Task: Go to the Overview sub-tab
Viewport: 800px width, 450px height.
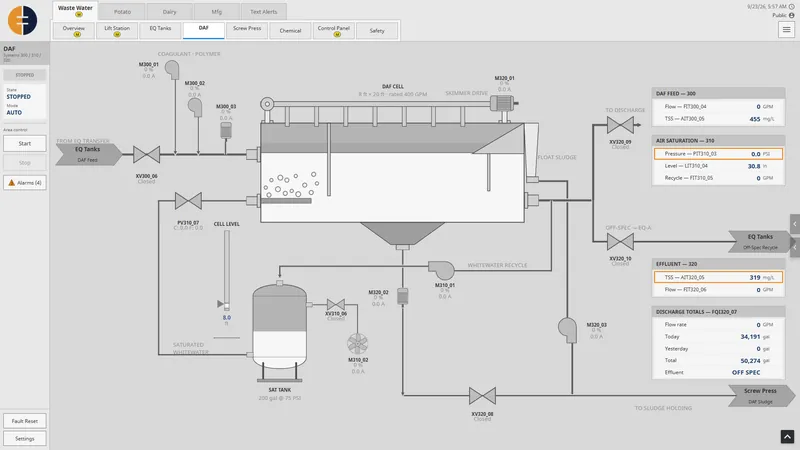Action: click(x=73, y=31)
